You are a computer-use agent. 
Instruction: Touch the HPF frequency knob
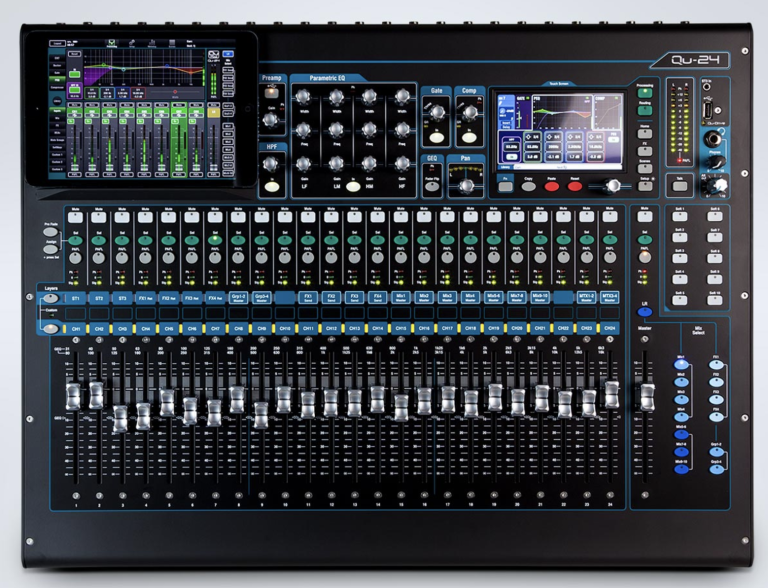click(270, 164)
